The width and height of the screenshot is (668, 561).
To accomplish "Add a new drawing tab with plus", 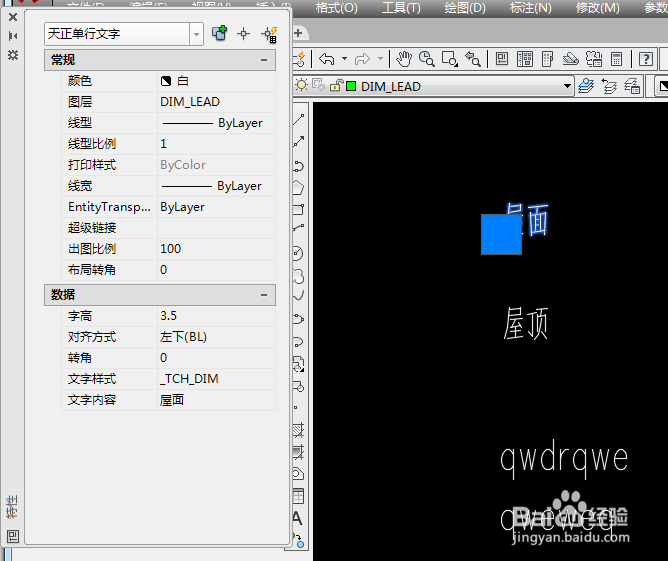I will point(298,33).
